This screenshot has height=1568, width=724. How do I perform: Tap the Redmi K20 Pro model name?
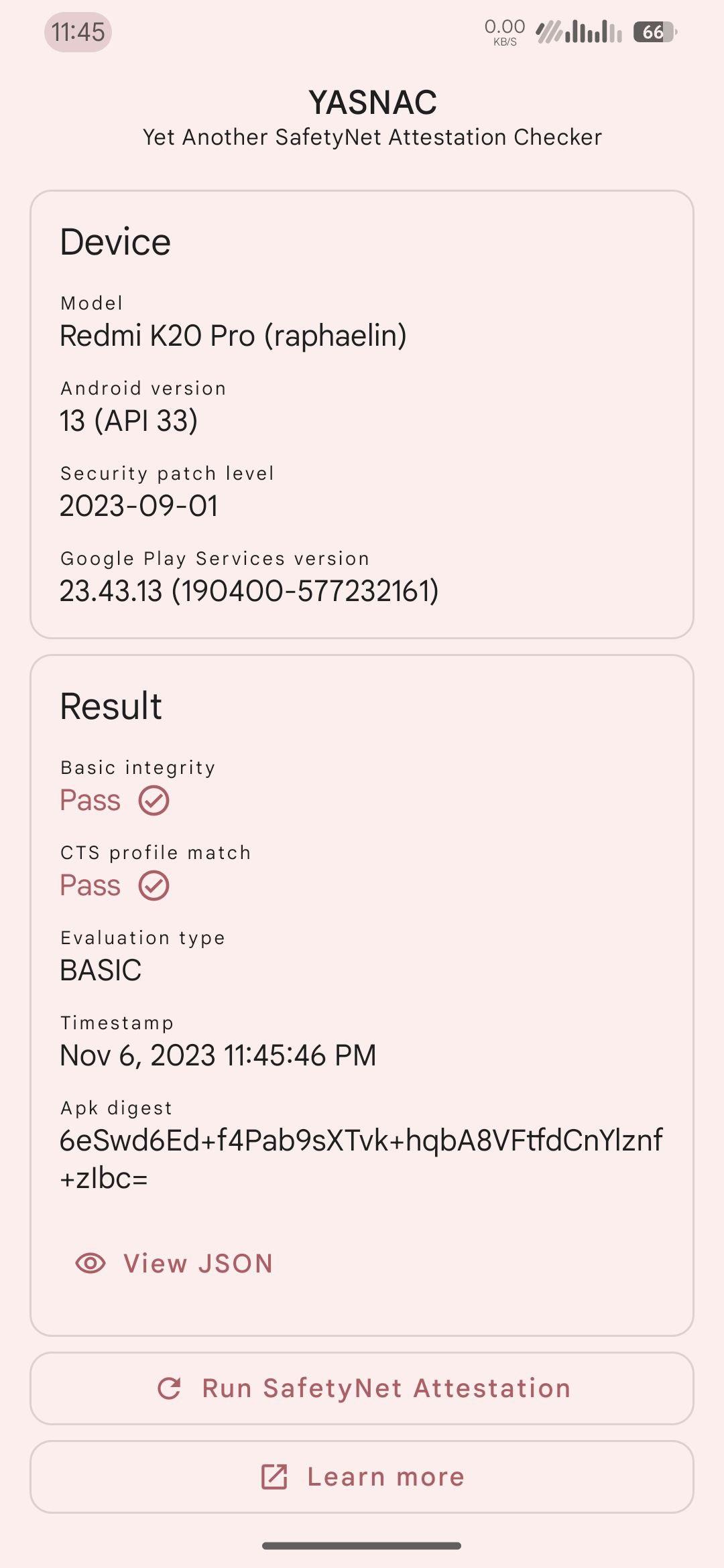pyautogui.click(x=233, y=335)
